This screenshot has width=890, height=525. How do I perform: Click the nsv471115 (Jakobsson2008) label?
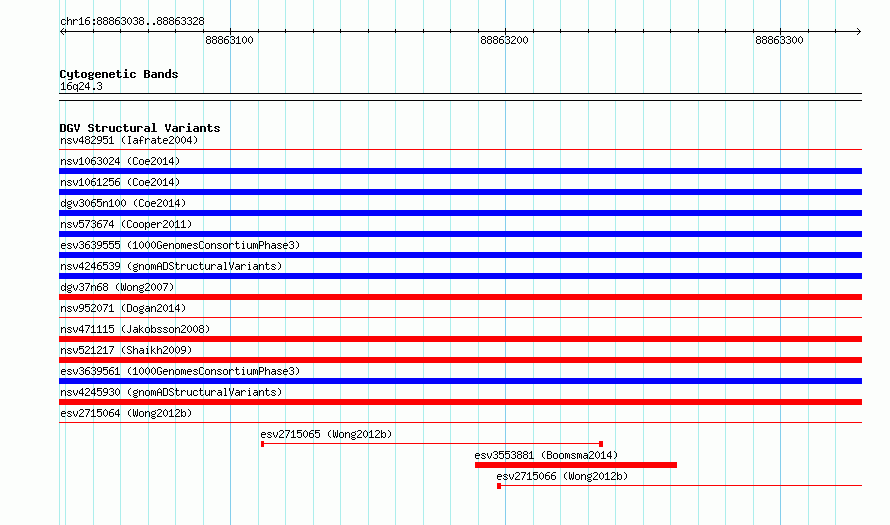pyautogui.click(x=135, y=329)
